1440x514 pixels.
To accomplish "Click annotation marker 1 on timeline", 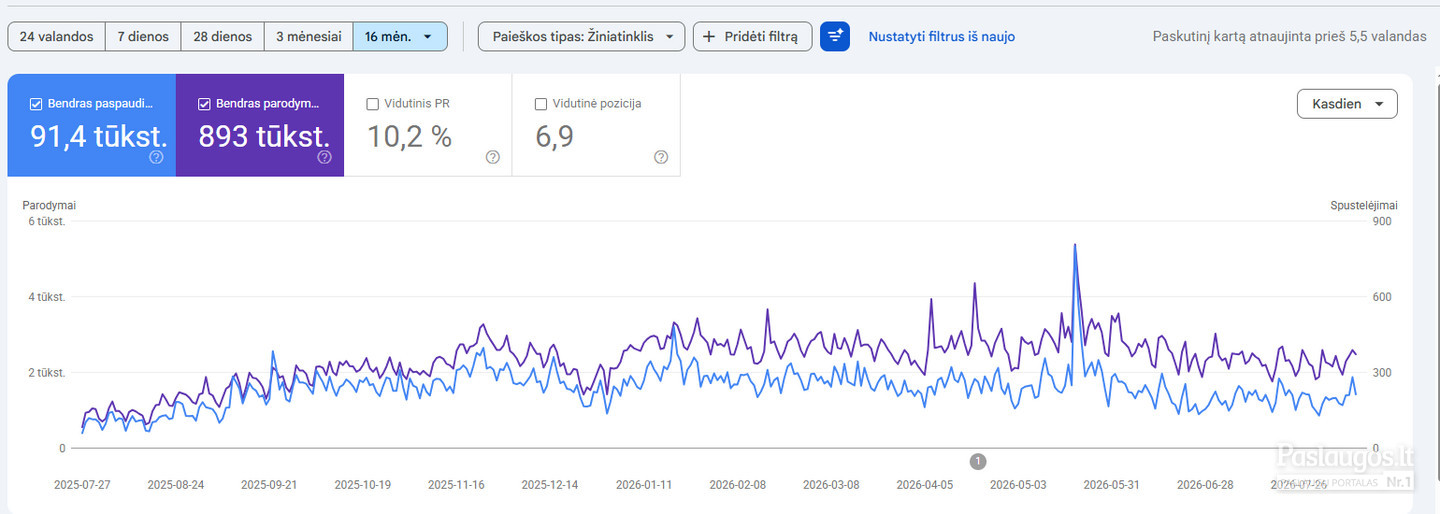I will click(978, 461).
